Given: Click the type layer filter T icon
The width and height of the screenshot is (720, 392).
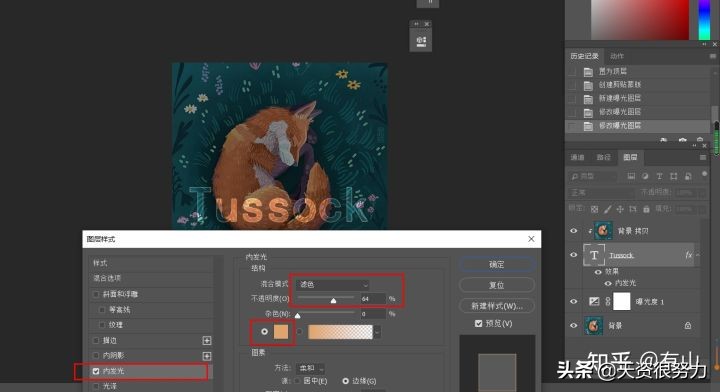Looking at the screenshot, I should click(659, 176).
